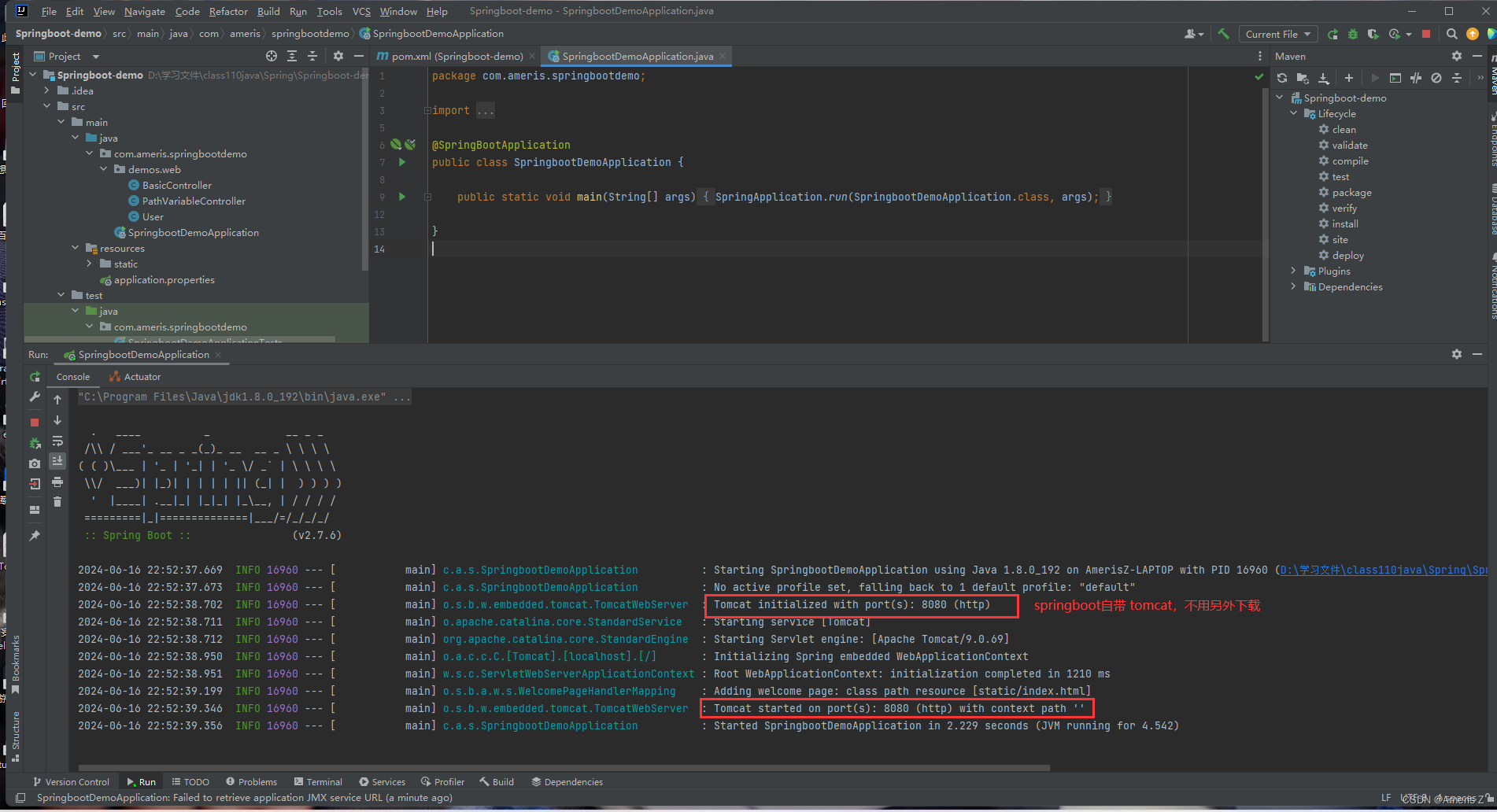Click Generate Sources and Update Folders icon in Maven

pos(1303,78)
